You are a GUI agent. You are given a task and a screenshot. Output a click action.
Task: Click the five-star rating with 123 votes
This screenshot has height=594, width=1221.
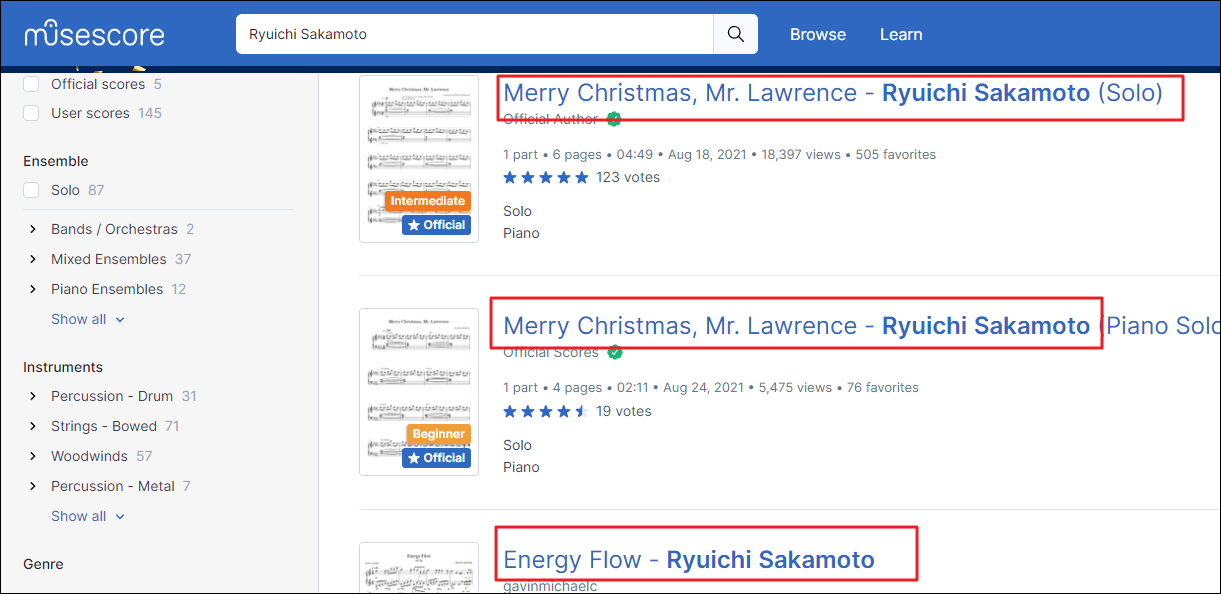pyautogui.click(x=546, y=177)
